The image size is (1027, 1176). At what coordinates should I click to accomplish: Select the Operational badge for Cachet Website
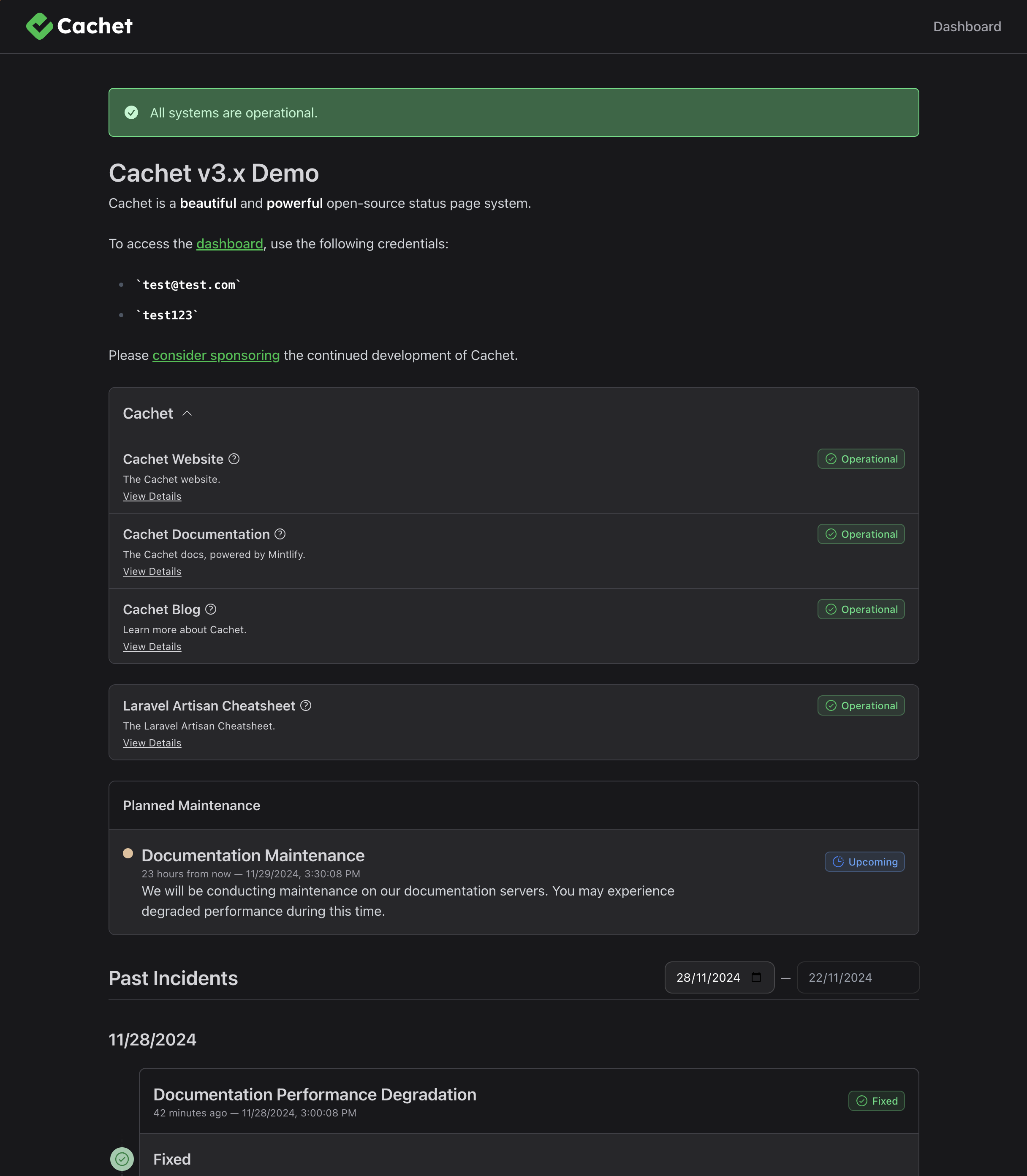pyautogui.click(x=861, y=459)
